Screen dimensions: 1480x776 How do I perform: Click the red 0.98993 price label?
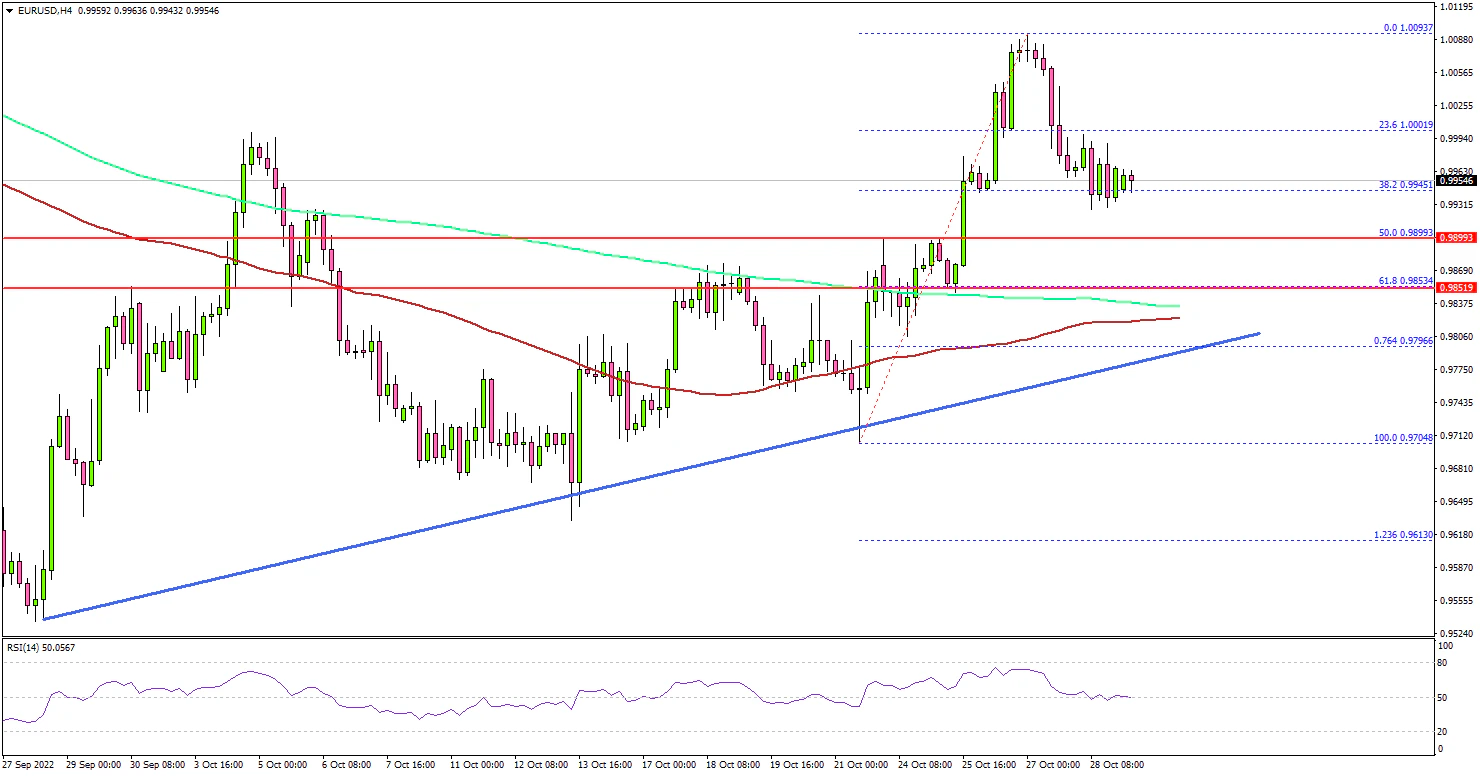[x=1458, y=238]
